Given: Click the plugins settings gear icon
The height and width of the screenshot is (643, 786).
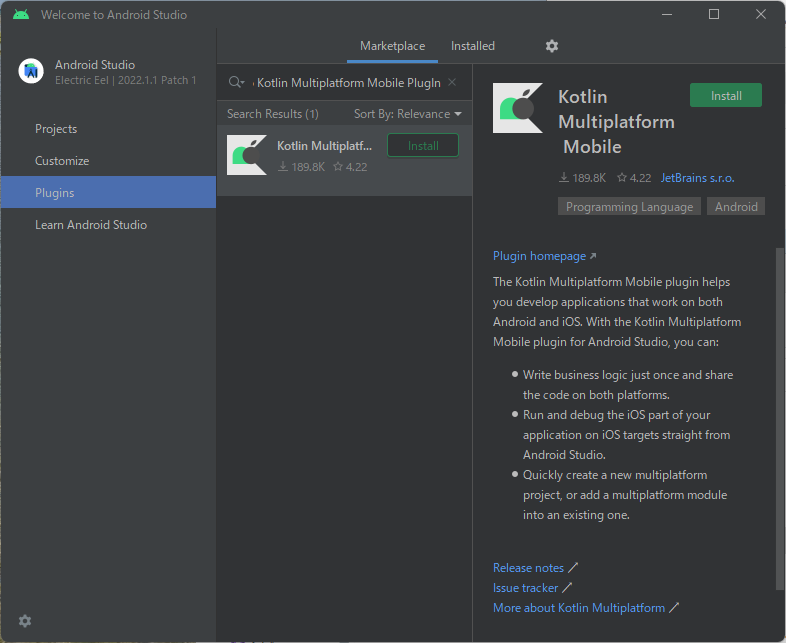Looking at the screenshot, I should click(552, 46).
